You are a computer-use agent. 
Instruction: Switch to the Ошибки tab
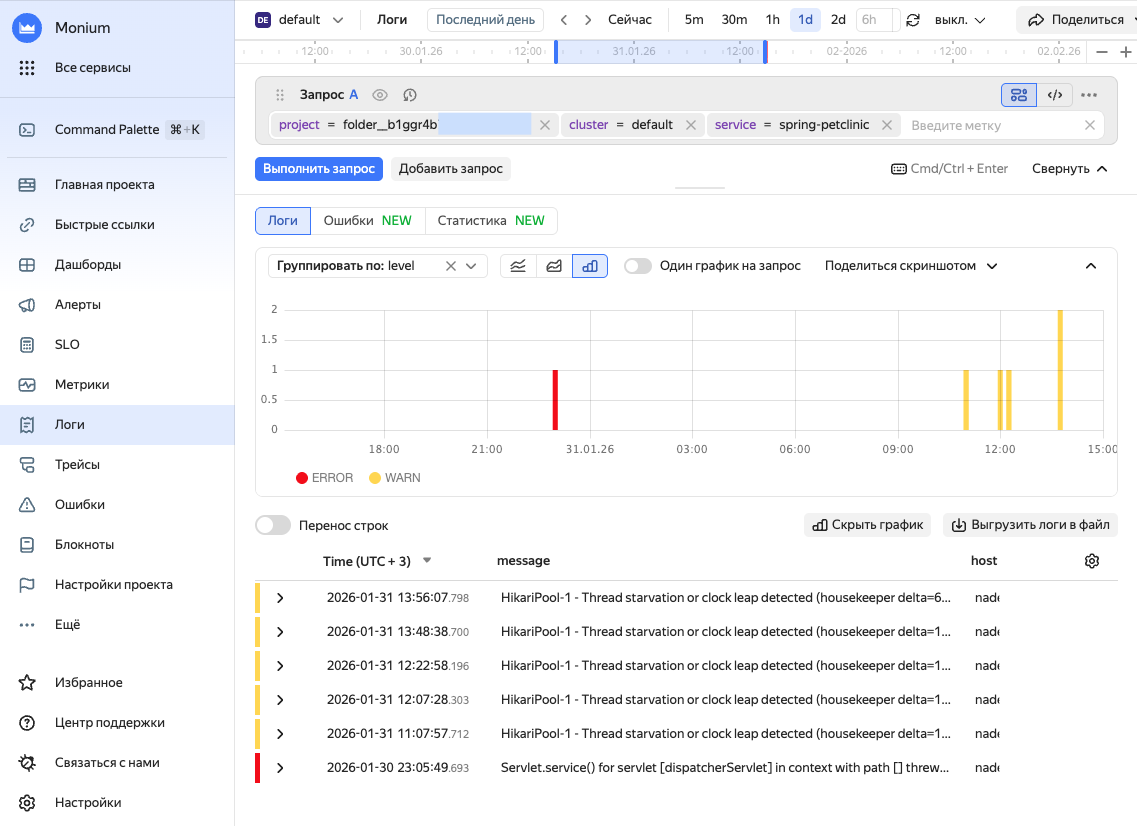(367, 221)
